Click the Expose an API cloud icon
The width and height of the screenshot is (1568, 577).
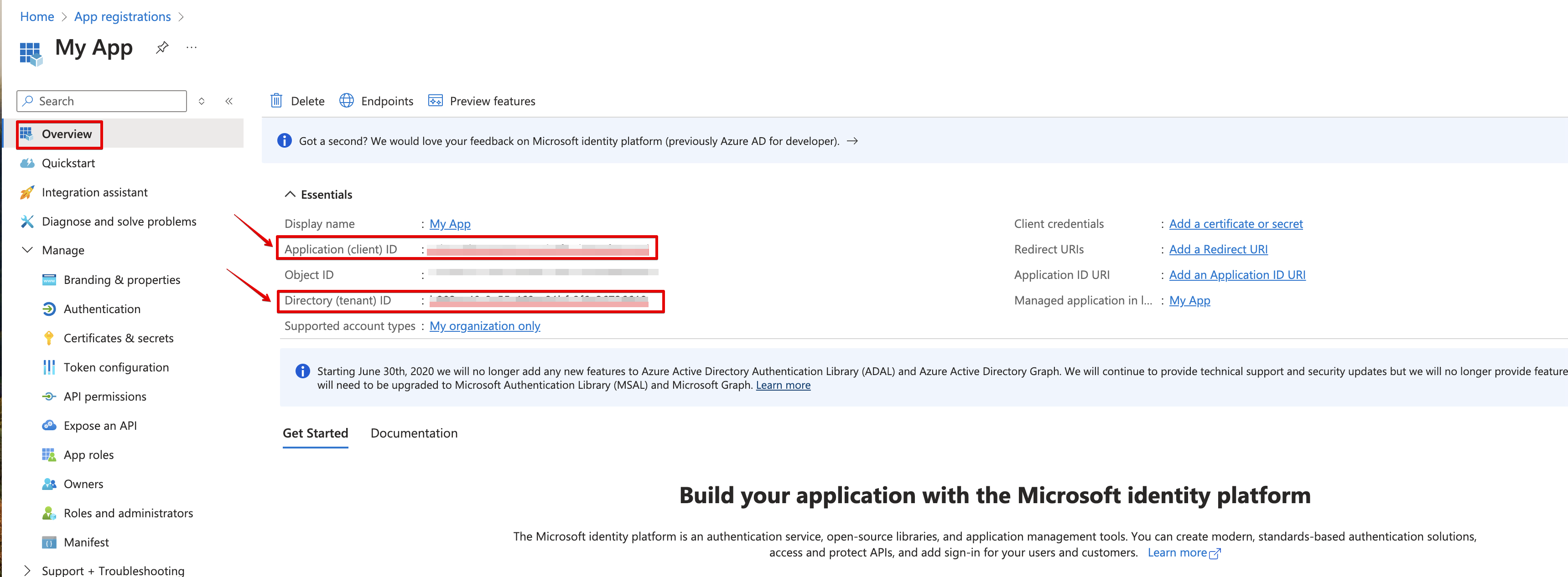(x=49, y=426)
